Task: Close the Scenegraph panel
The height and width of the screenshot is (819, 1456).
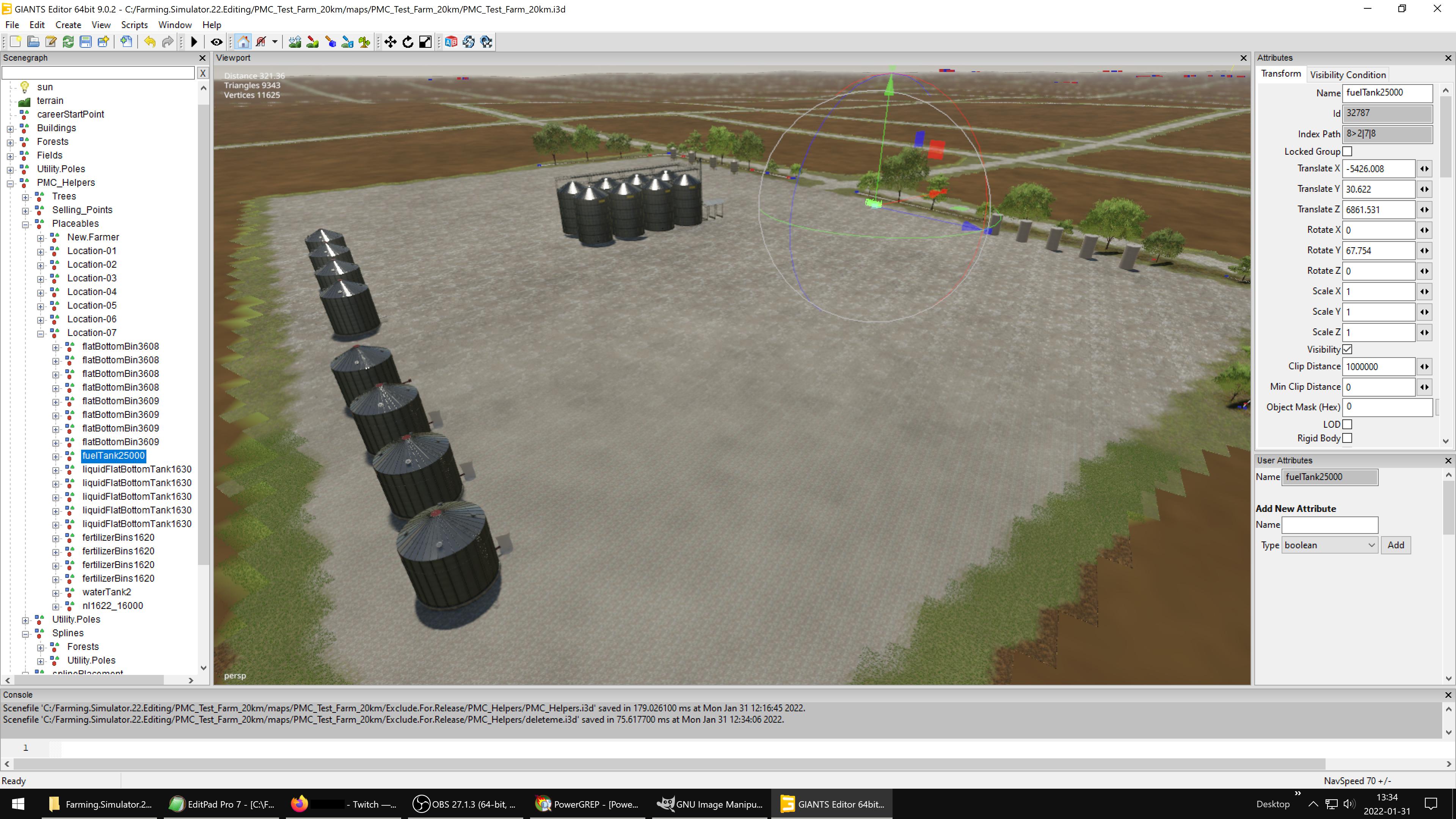Action: click(202, 58)
